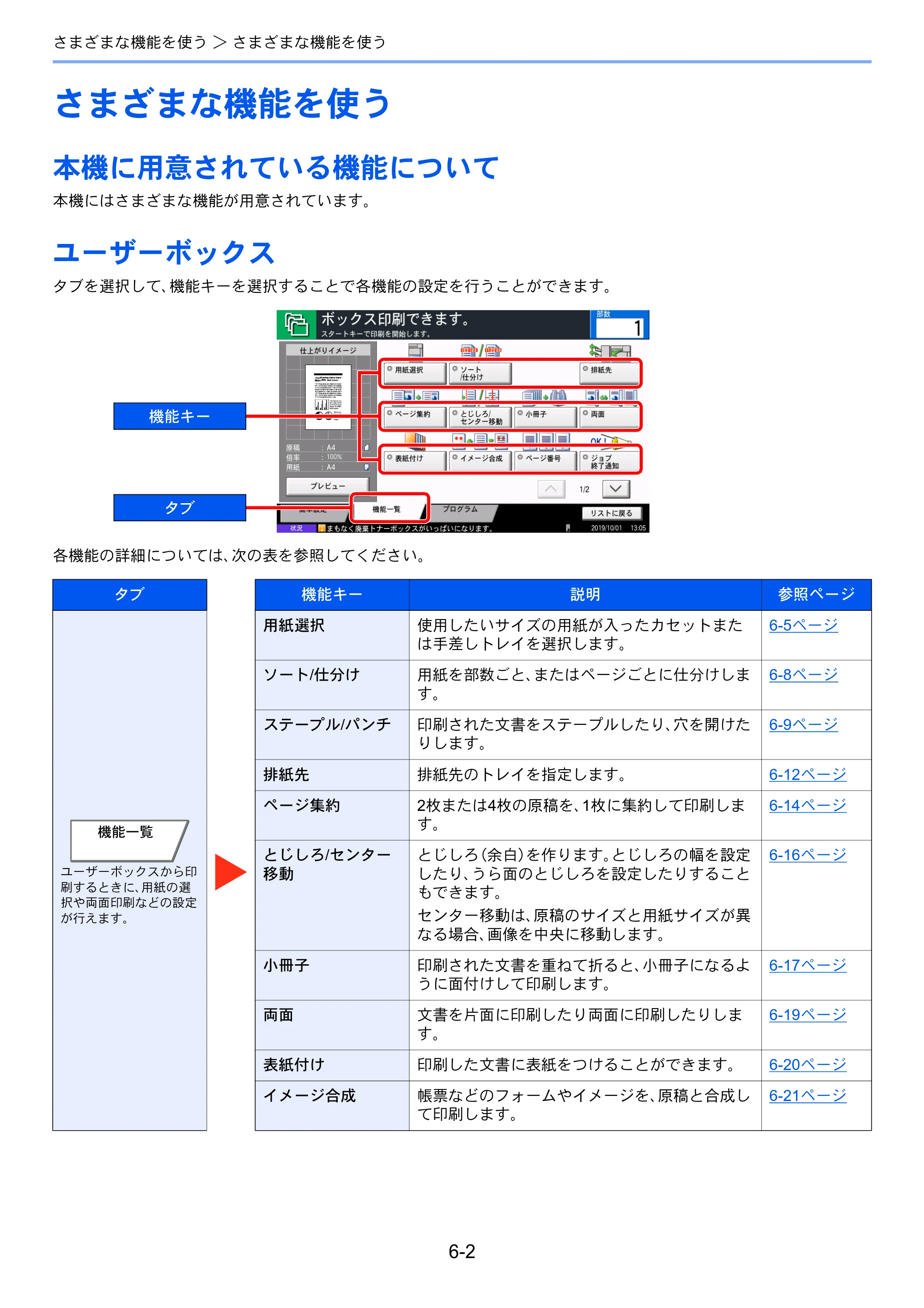Open the 6-5ページ link for 用紙選択

[803, 625]
